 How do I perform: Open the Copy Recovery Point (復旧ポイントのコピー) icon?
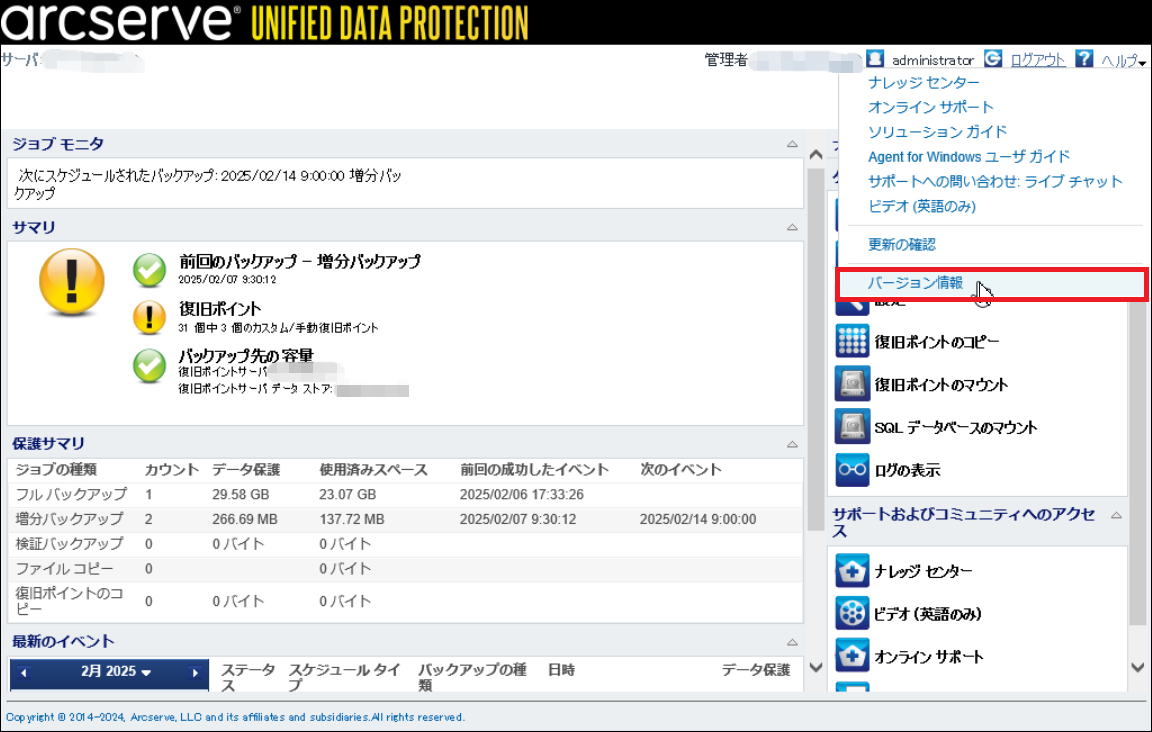[852, 341]
